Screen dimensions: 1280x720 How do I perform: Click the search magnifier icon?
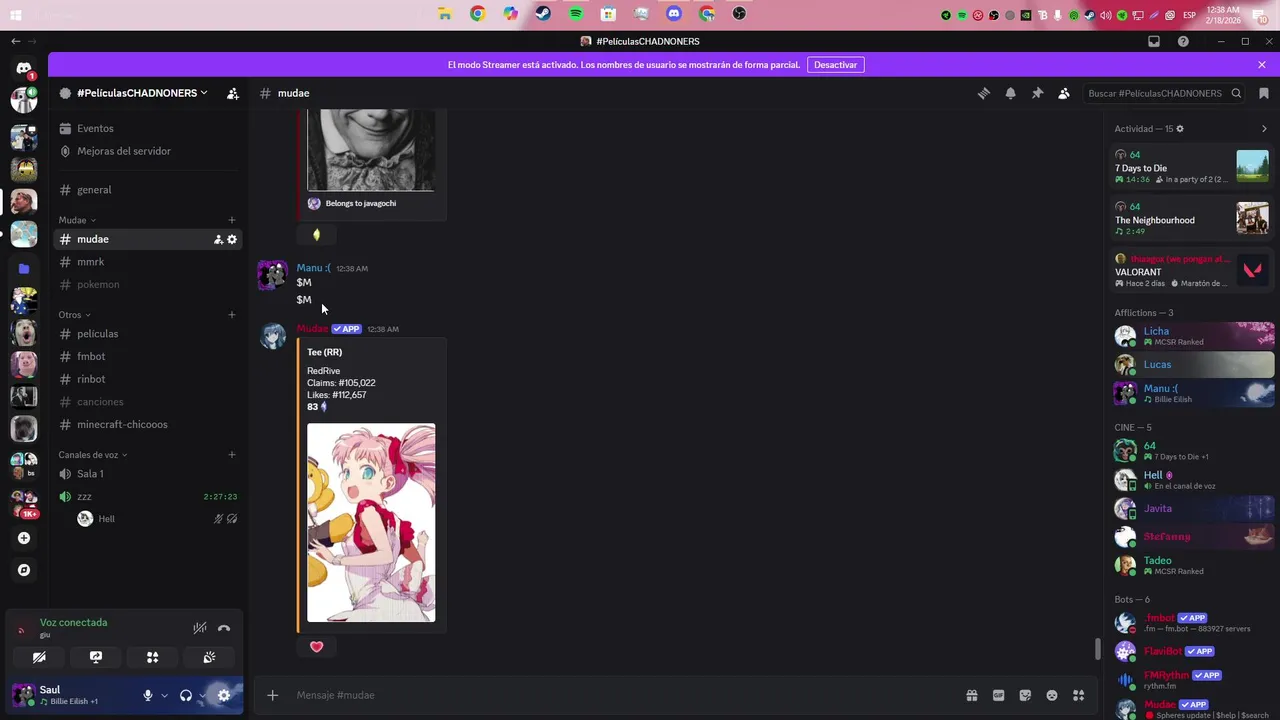[x=1236, y=93]
